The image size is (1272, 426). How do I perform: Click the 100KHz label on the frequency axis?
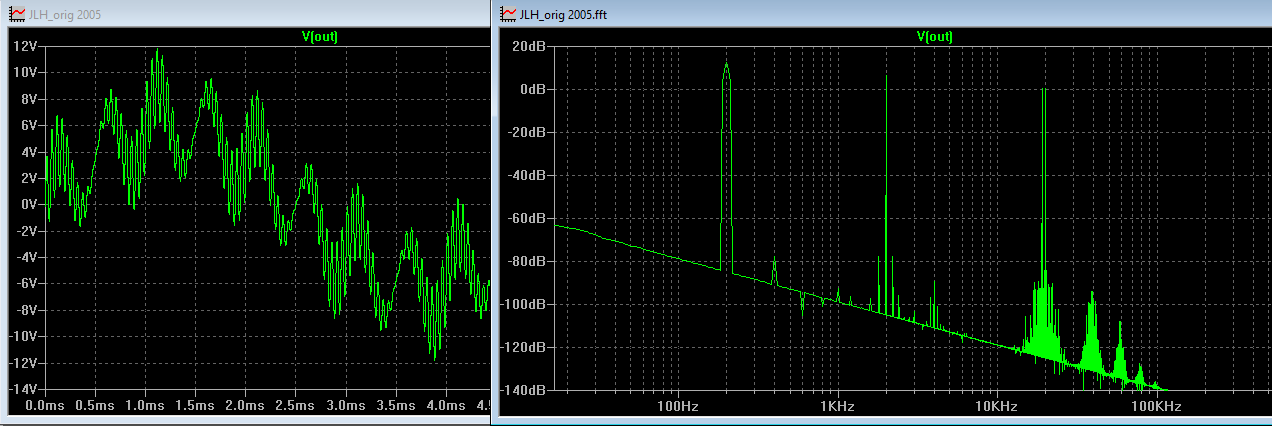1156,407
